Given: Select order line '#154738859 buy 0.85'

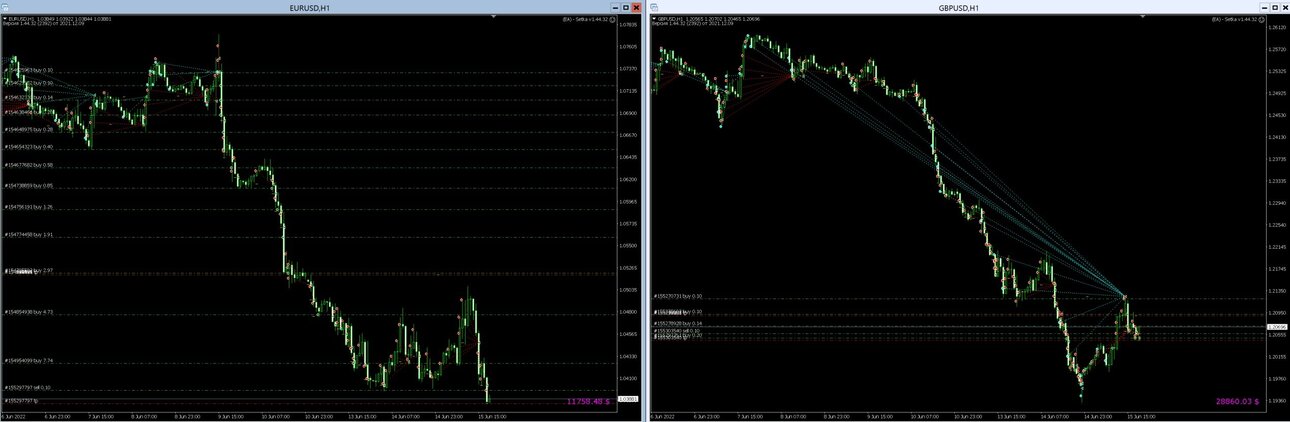Looking at the screenshot, I should [29, 185].
